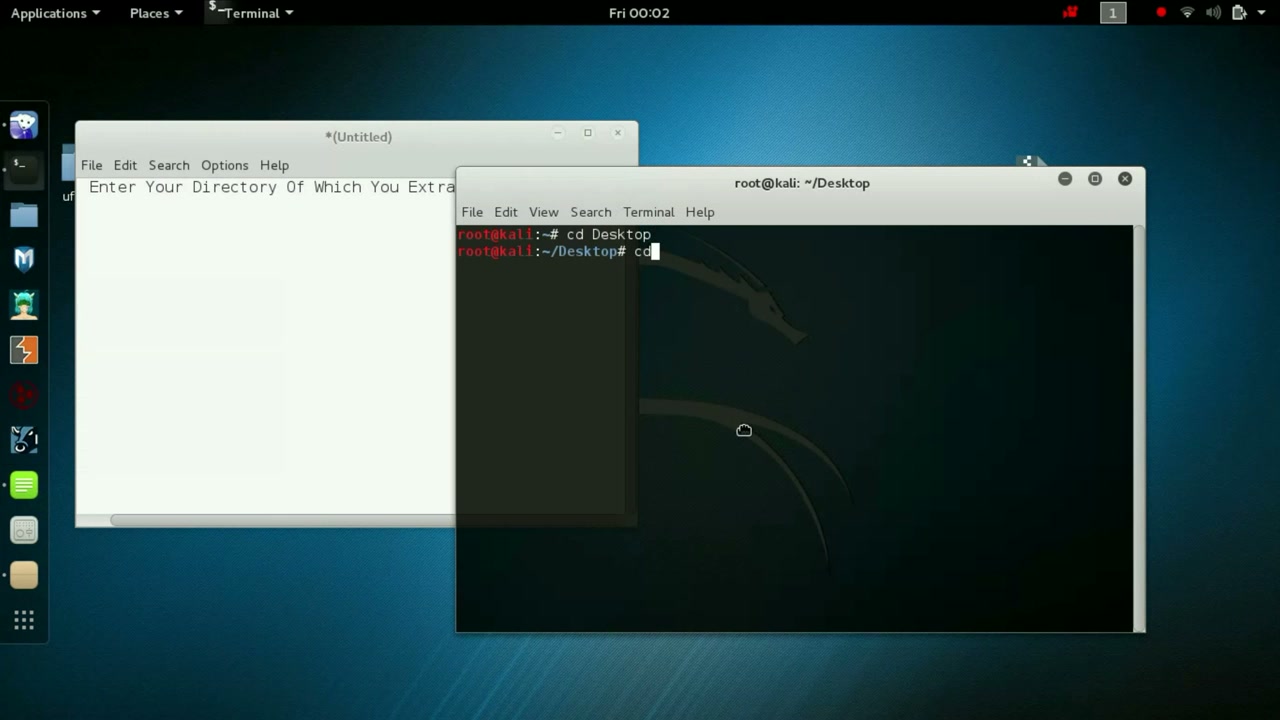This screenshot has width=1280, height=720.
Task: Launch Maltego dark red icon in dock
Action: click(x=24, y=394)
